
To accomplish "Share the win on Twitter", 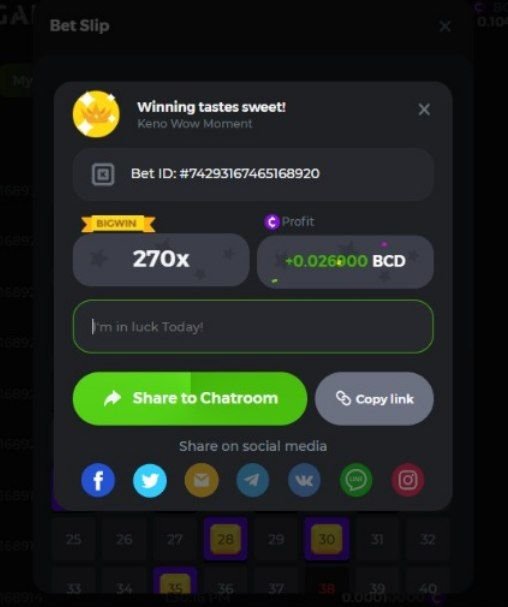I will pyautogui.click(x=150, y=480).
